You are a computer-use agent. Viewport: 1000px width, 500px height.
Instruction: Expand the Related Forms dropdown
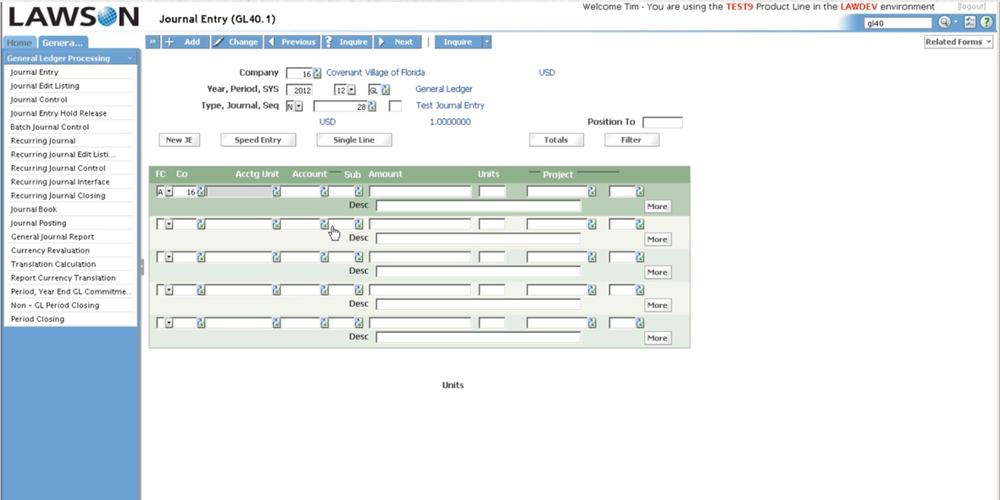tap(958, 42)
